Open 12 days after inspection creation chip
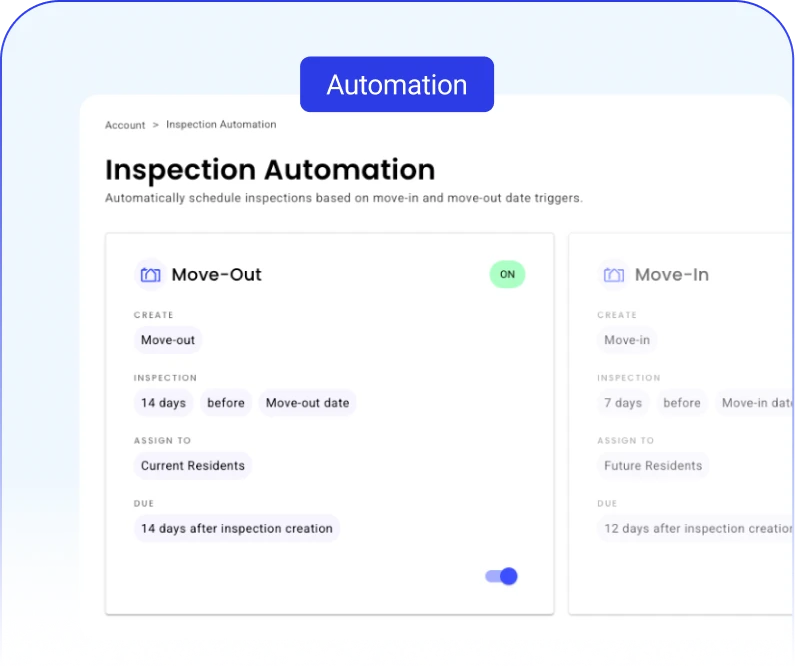Image resolution: width=795 pixels, height=666 pixels. coord(696,528)
